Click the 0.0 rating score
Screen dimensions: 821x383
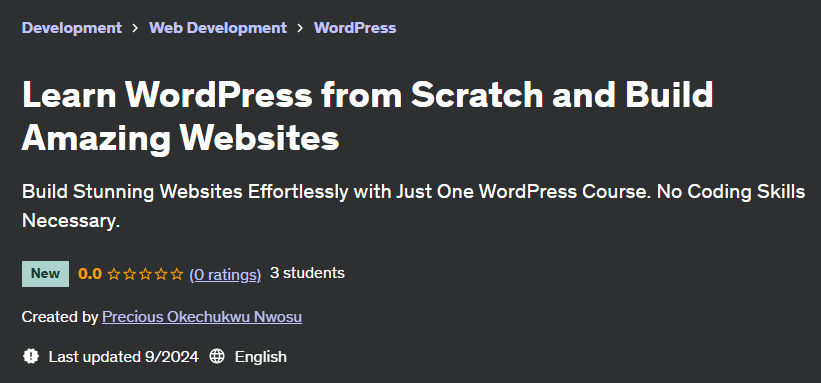pyautogui.click(x=90, y=273)
